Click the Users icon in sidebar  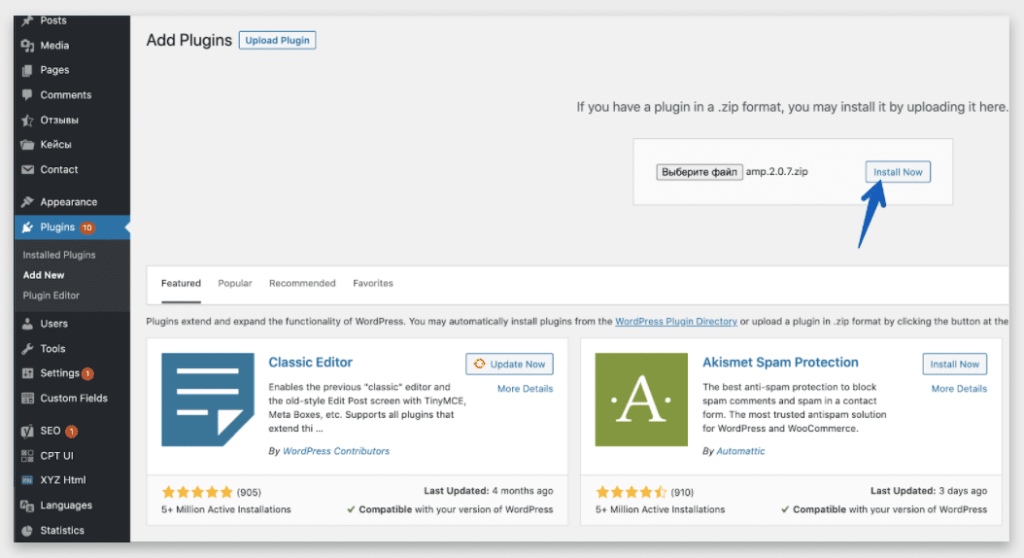click(27, 324)
